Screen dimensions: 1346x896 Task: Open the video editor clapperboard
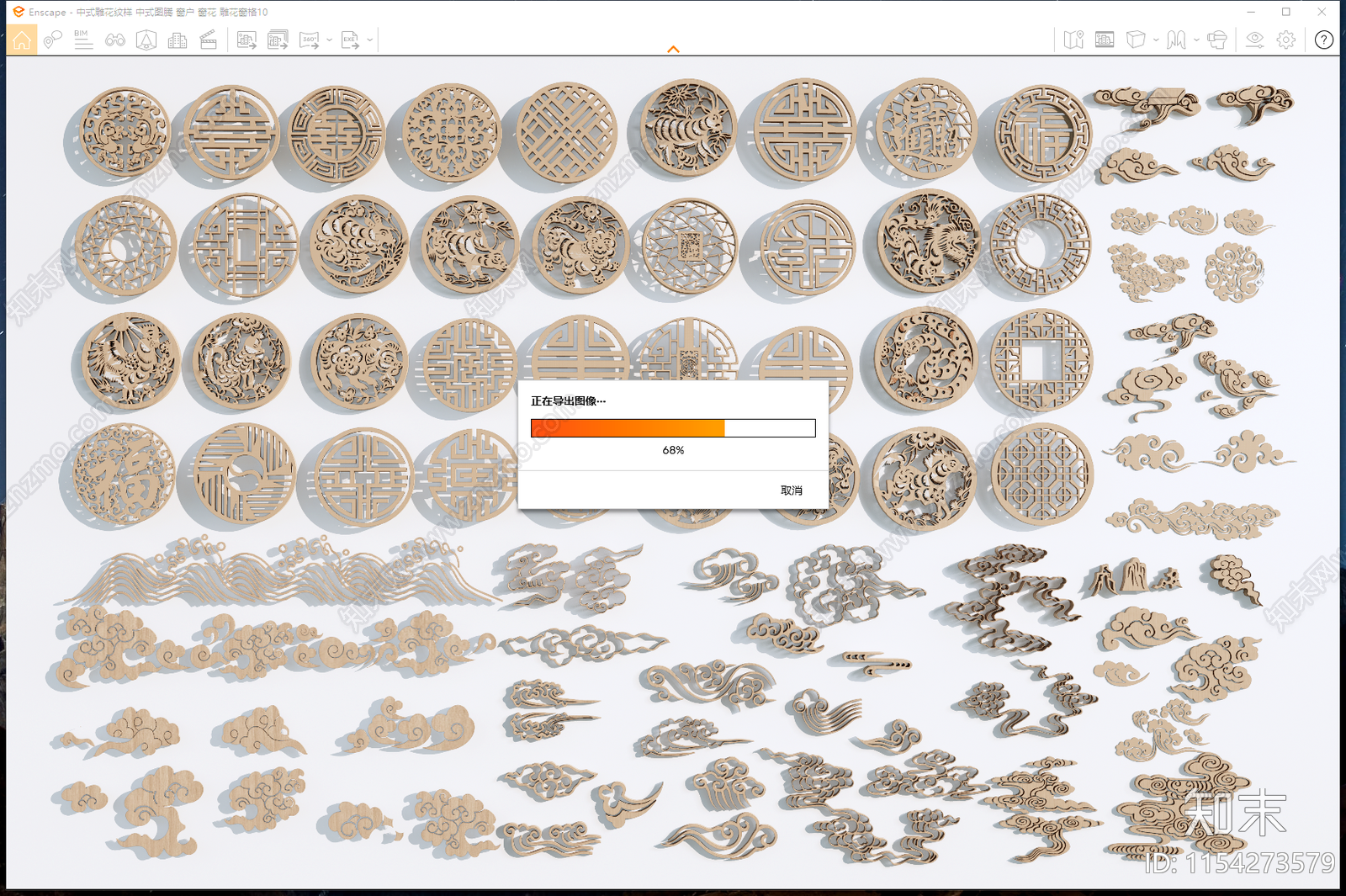click(209, 40)
